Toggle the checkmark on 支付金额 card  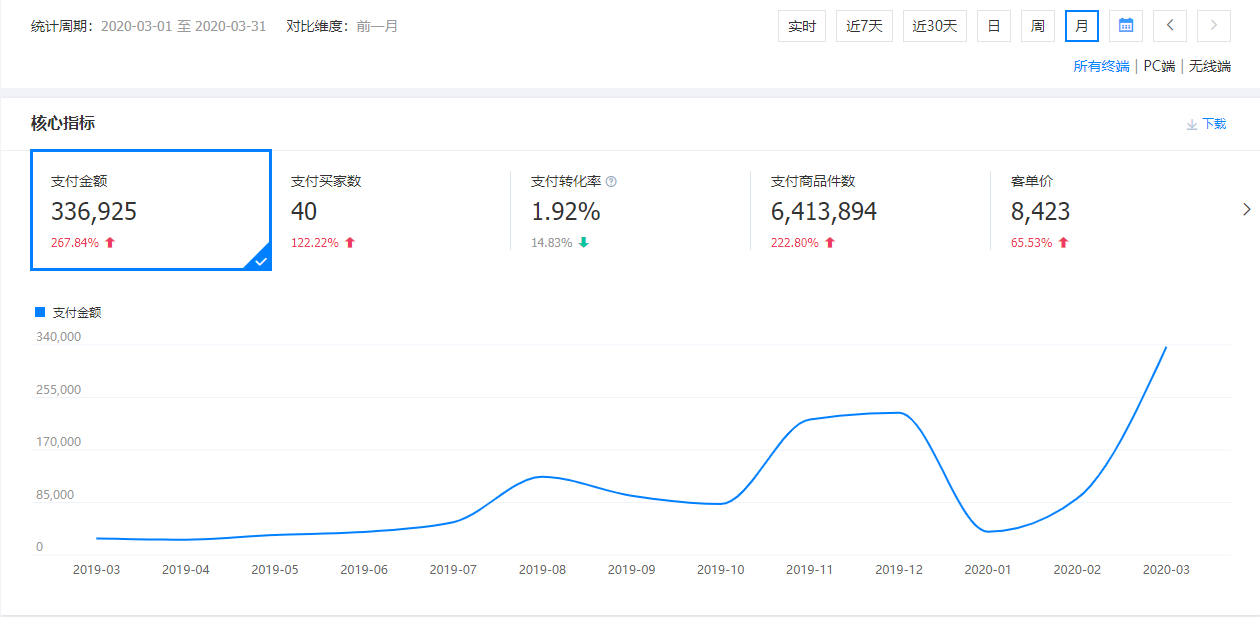click(259, 260)
